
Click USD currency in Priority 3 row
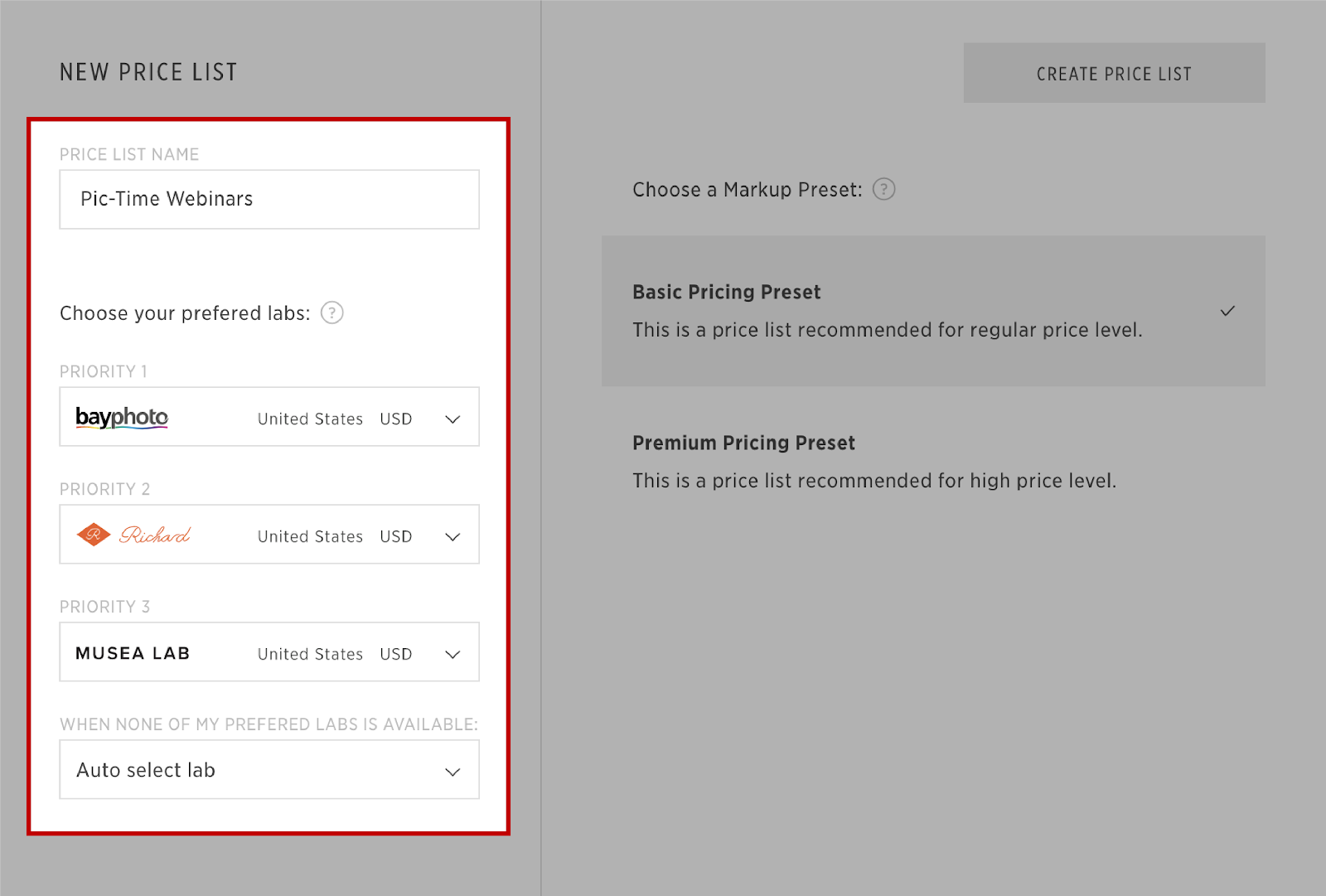[x=396, y=655]
